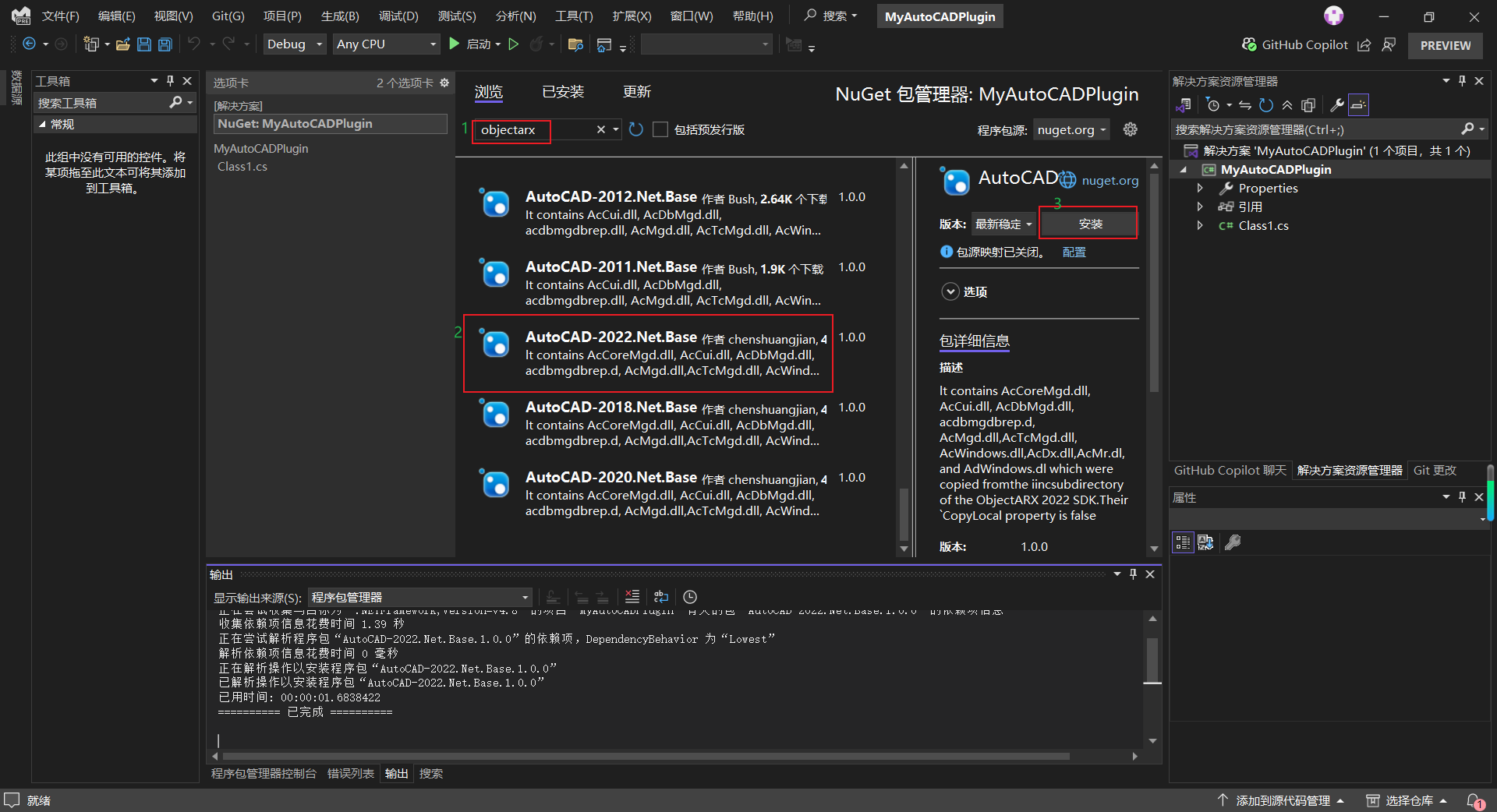Click sync with active document icon

[1245, 105]
